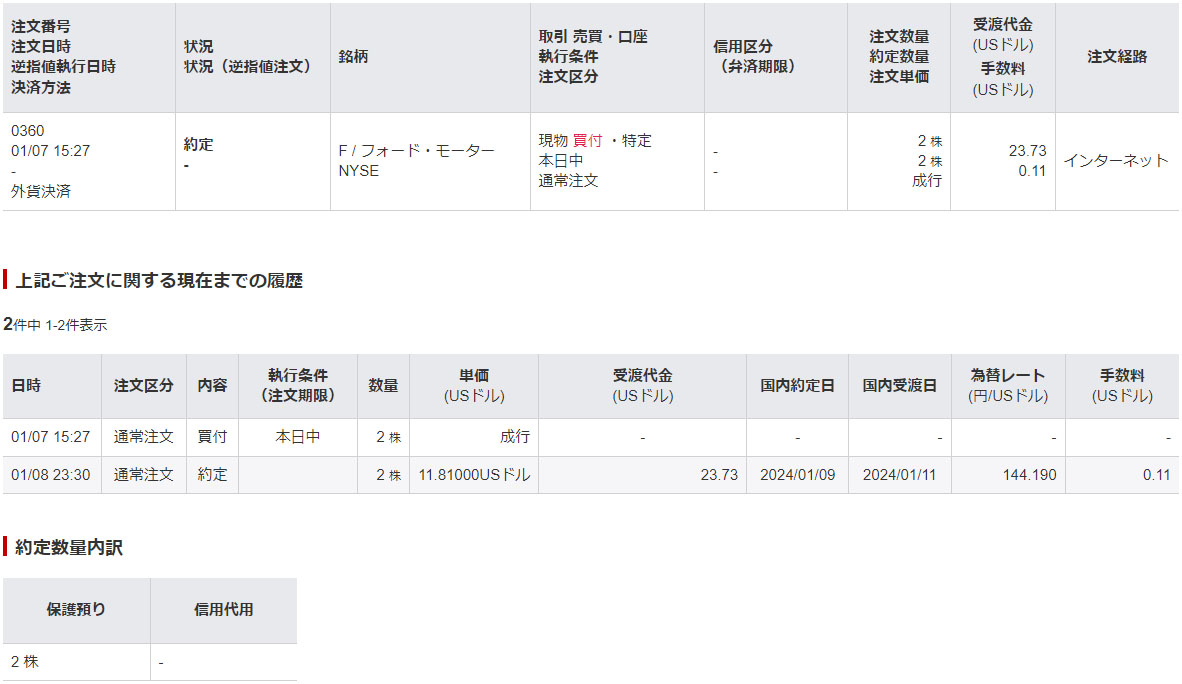The image size is (1182, 684).
Task: Click the 2024/01/11 domestic settlement date
Action: [899, 475]
